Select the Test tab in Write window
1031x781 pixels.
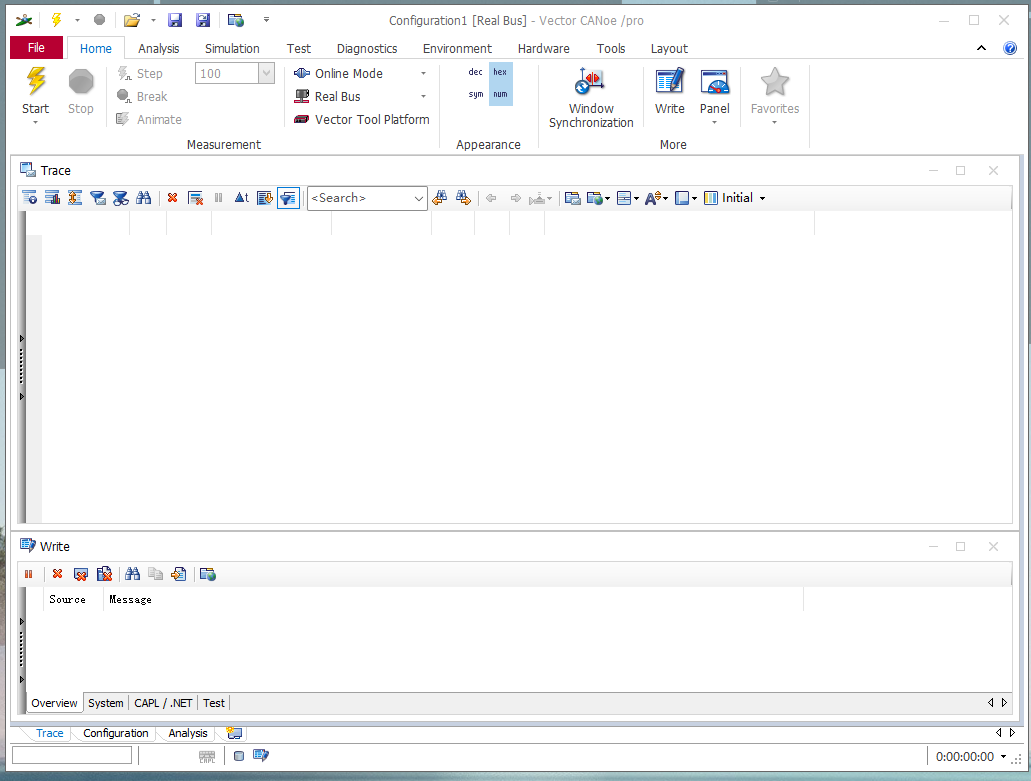point(214,703)
